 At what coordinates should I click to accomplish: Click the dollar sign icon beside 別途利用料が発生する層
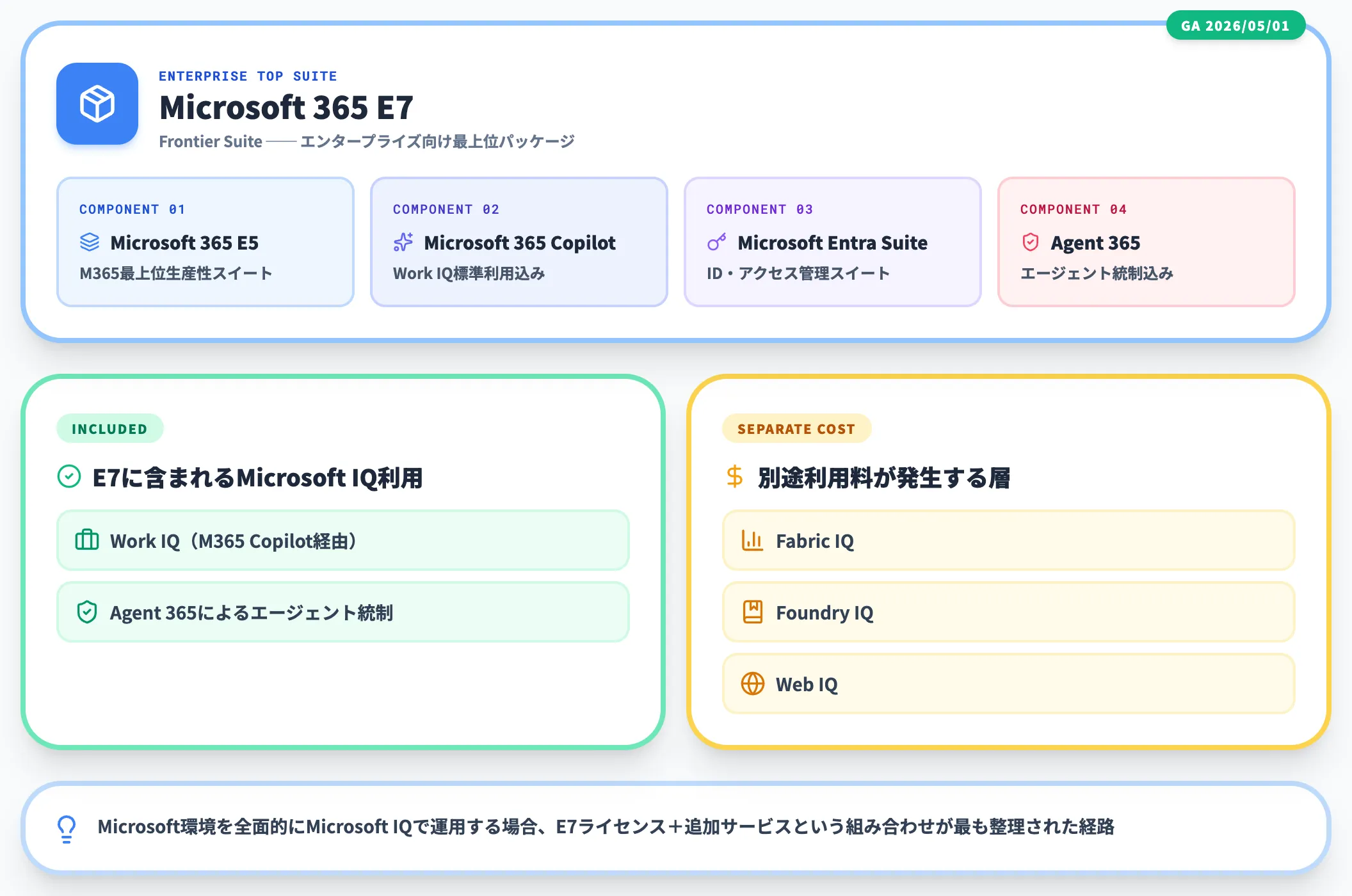point(735,477)
